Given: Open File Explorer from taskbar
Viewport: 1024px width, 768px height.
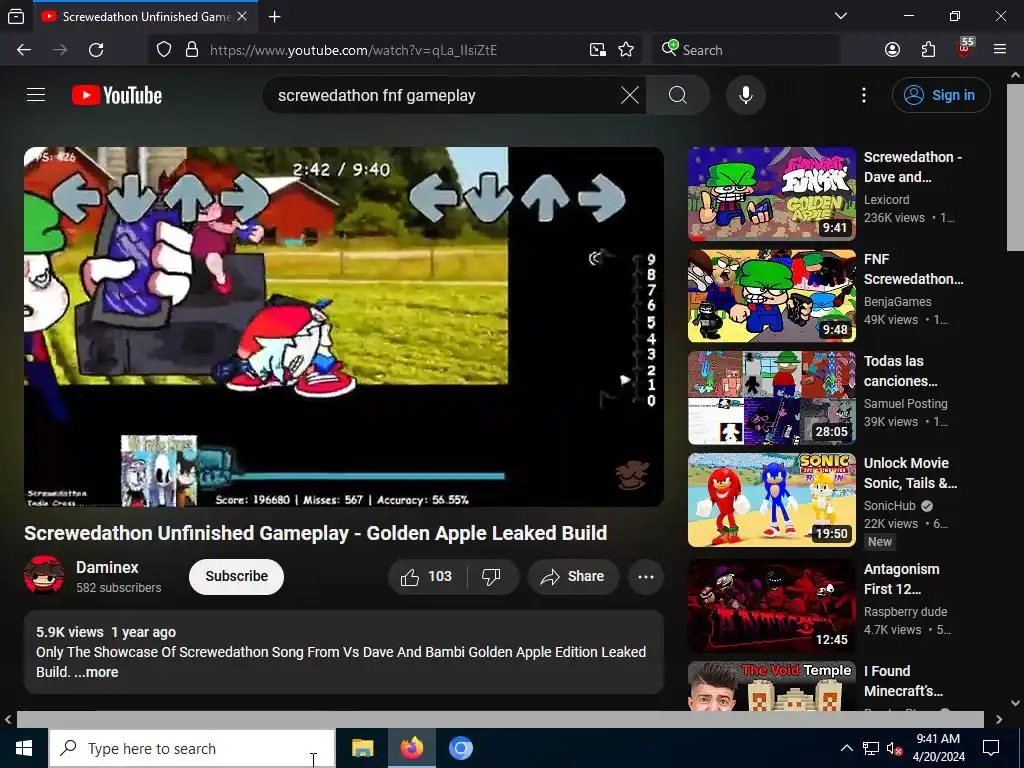Looking at the screenshot, I should point(362,748).
